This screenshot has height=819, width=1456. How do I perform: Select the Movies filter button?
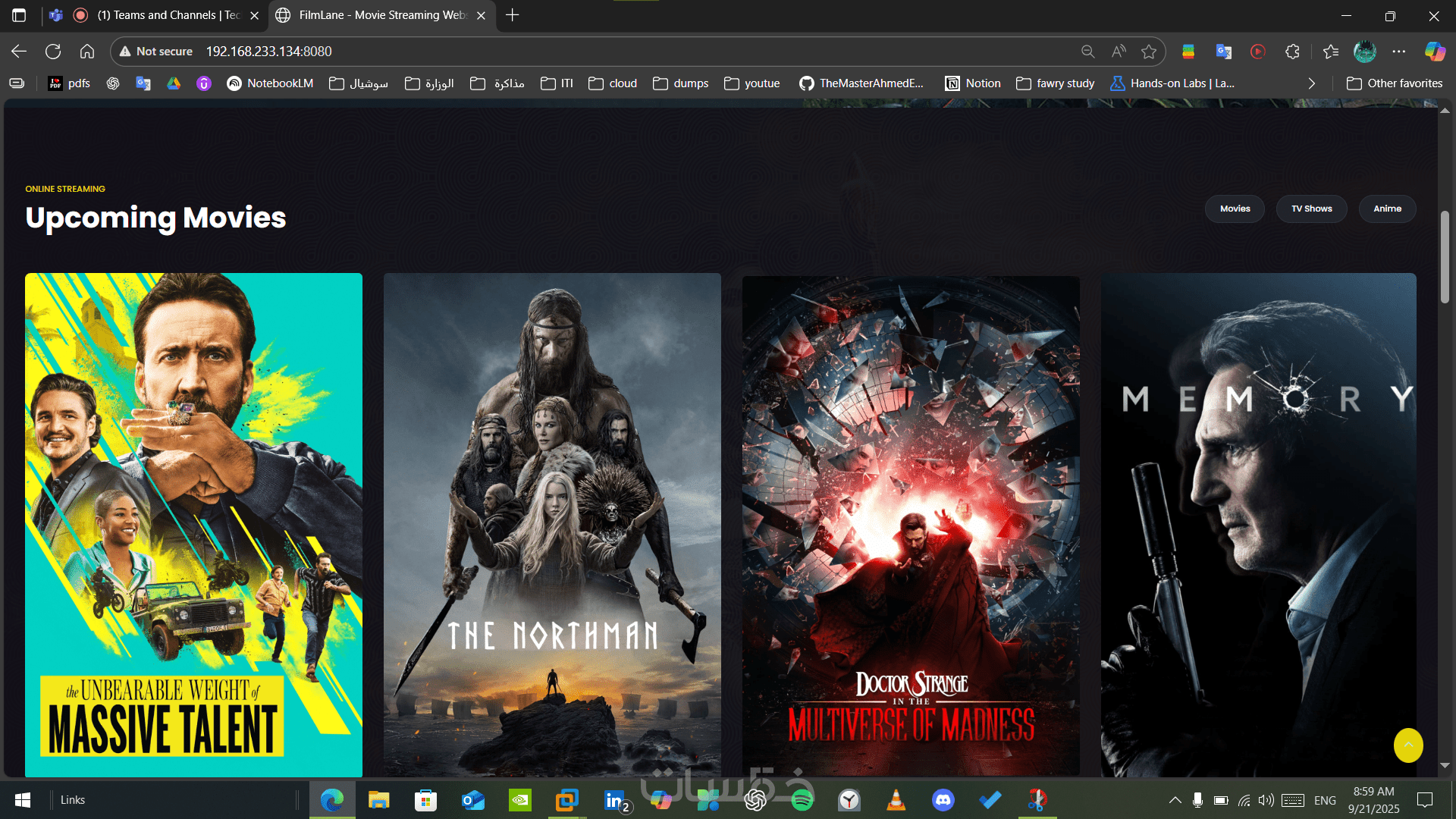1235,209
